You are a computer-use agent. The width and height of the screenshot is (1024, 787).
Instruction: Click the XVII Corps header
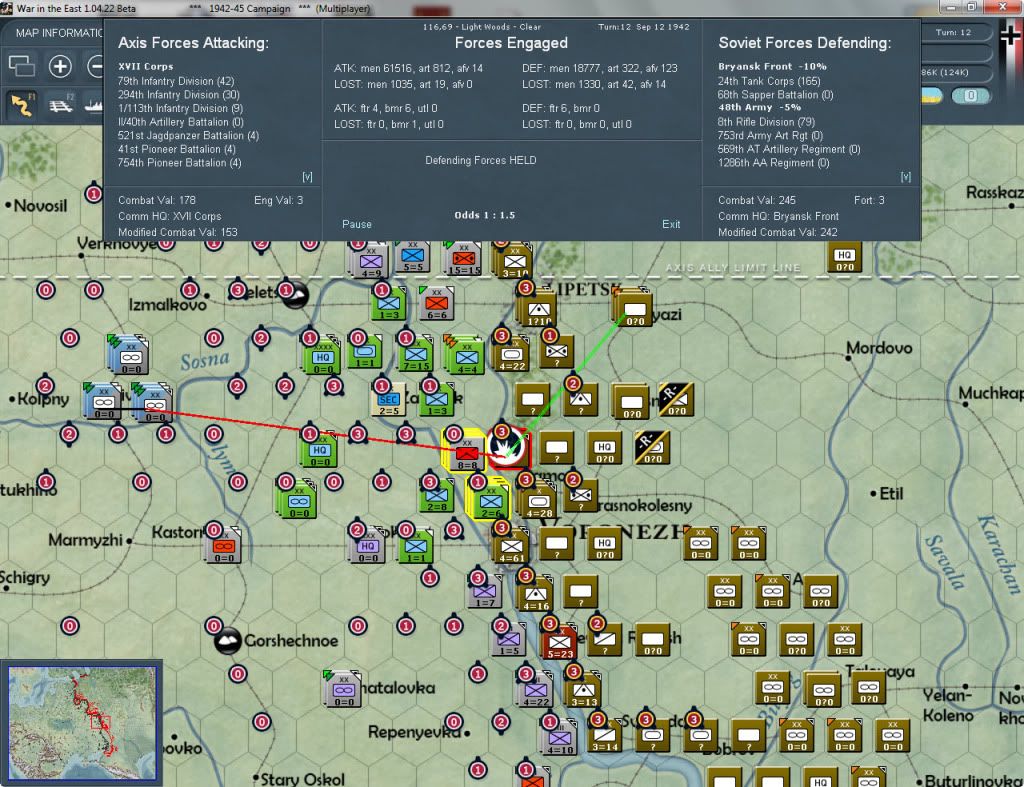point(146,67)
